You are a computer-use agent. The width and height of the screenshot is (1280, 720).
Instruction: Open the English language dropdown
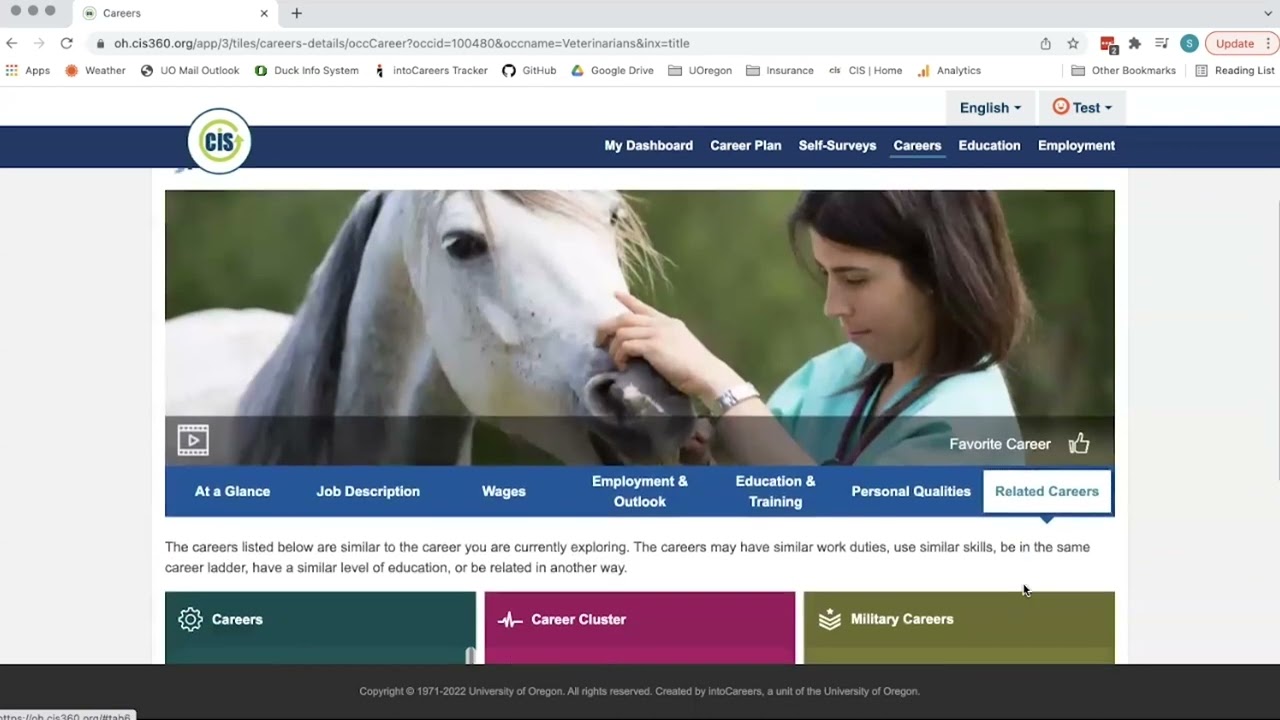pos(990,108)
